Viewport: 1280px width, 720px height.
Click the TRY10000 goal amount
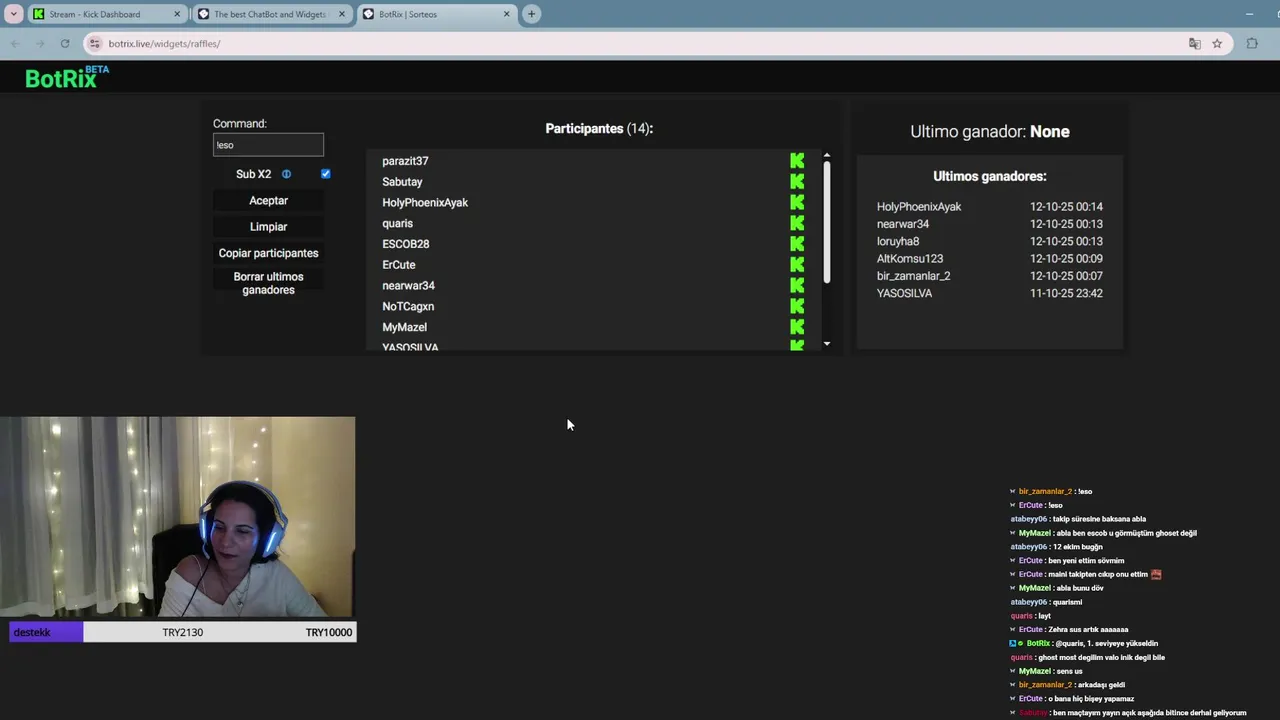click(x=329, y=632)
